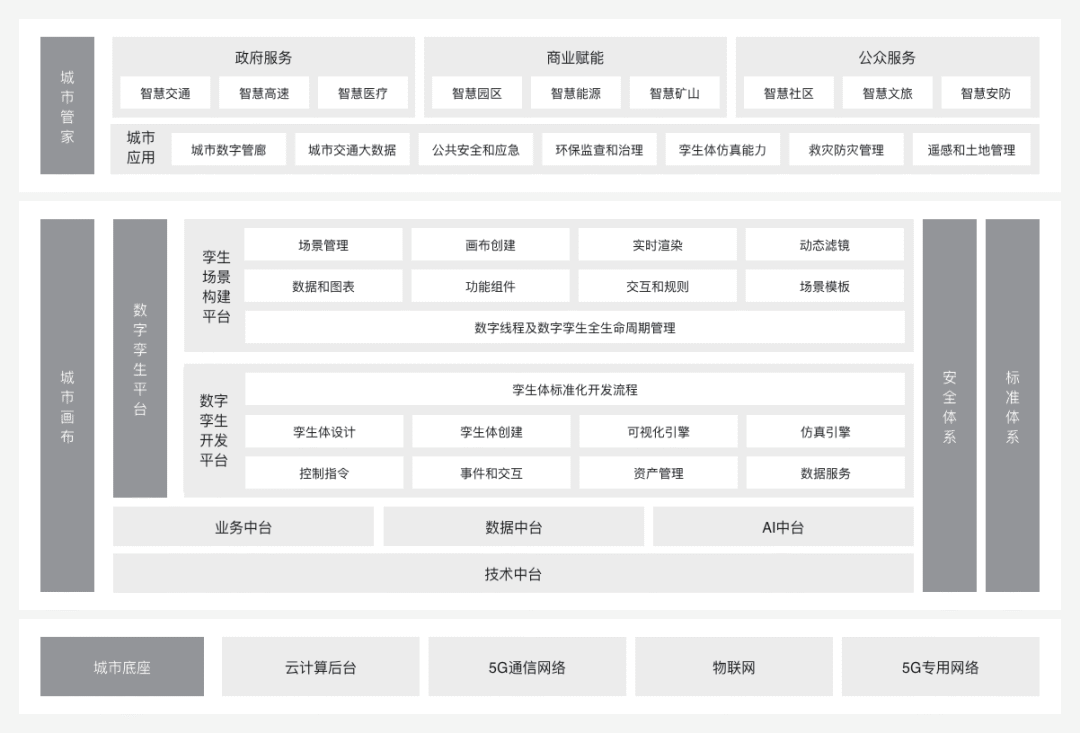Screen dimensions: 1080x733
Task: Click the 智慧能源 box
Action: (x=576, y=93)
